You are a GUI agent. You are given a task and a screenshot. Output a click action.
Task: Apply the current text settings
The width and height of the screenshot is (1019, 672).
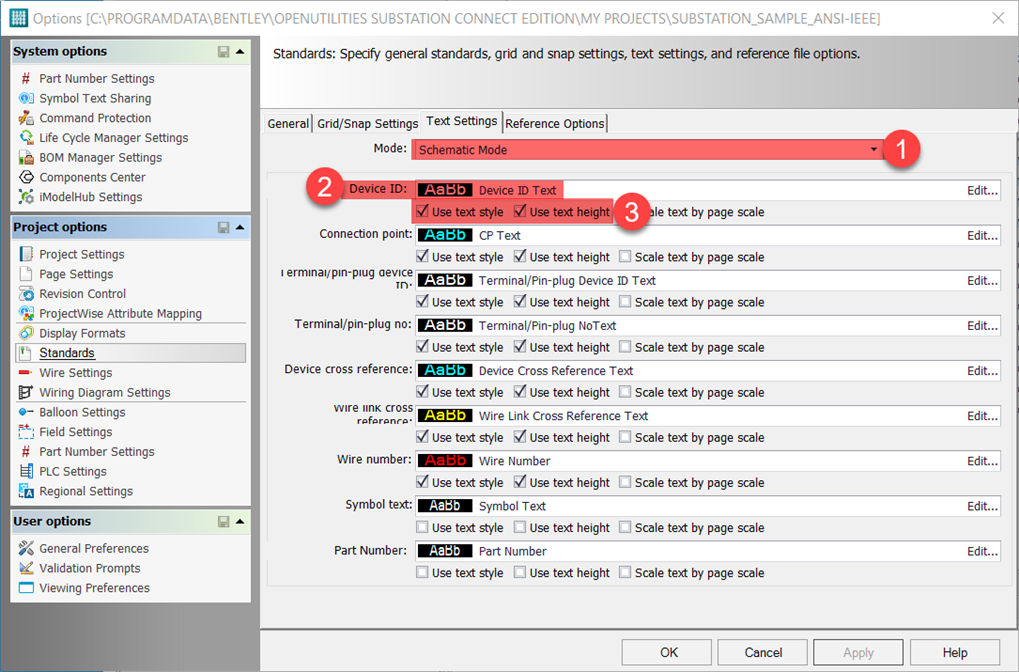pos(857,651)
